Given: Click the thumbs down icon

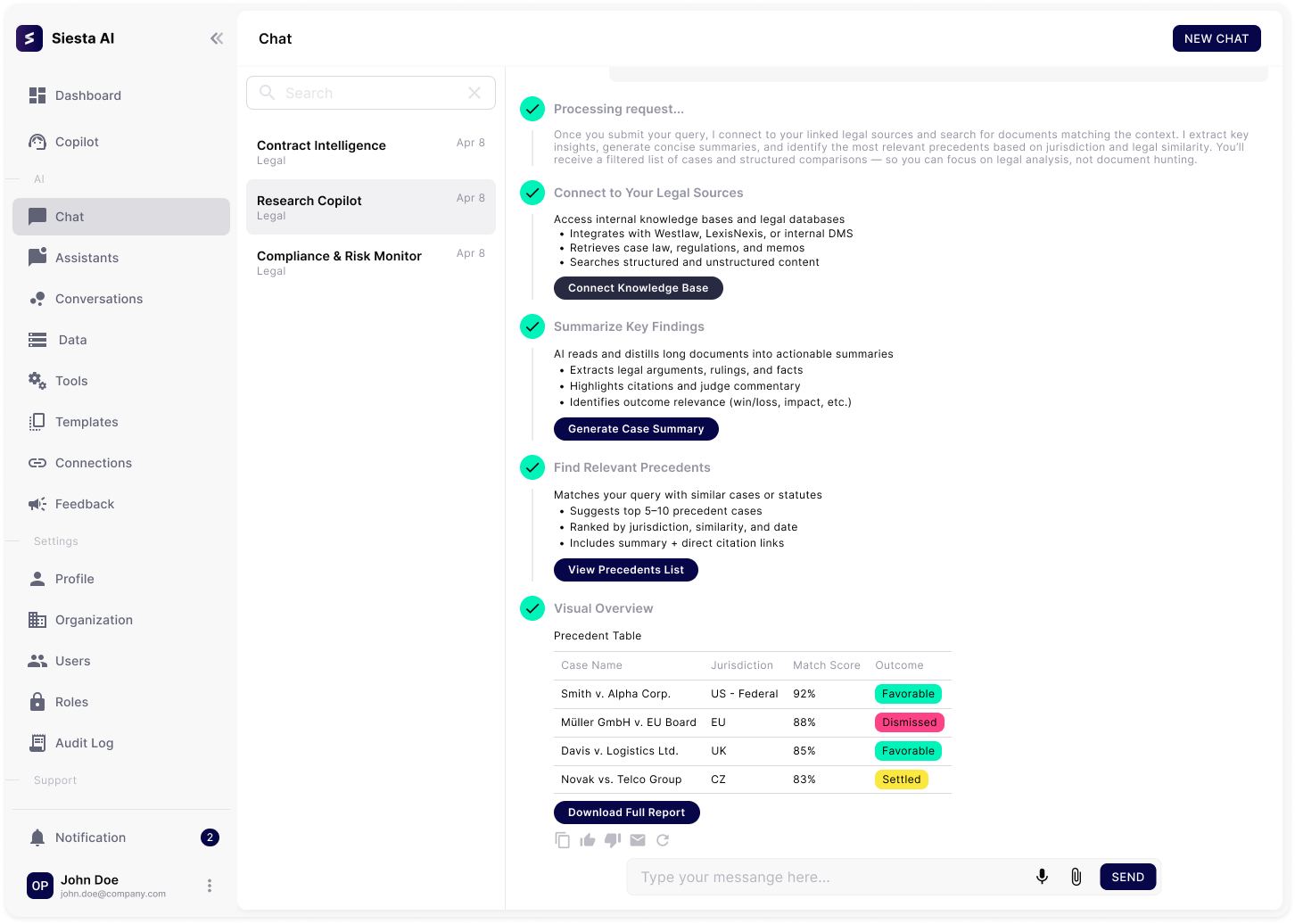Looking at the screenshot, I should [613, 840].
